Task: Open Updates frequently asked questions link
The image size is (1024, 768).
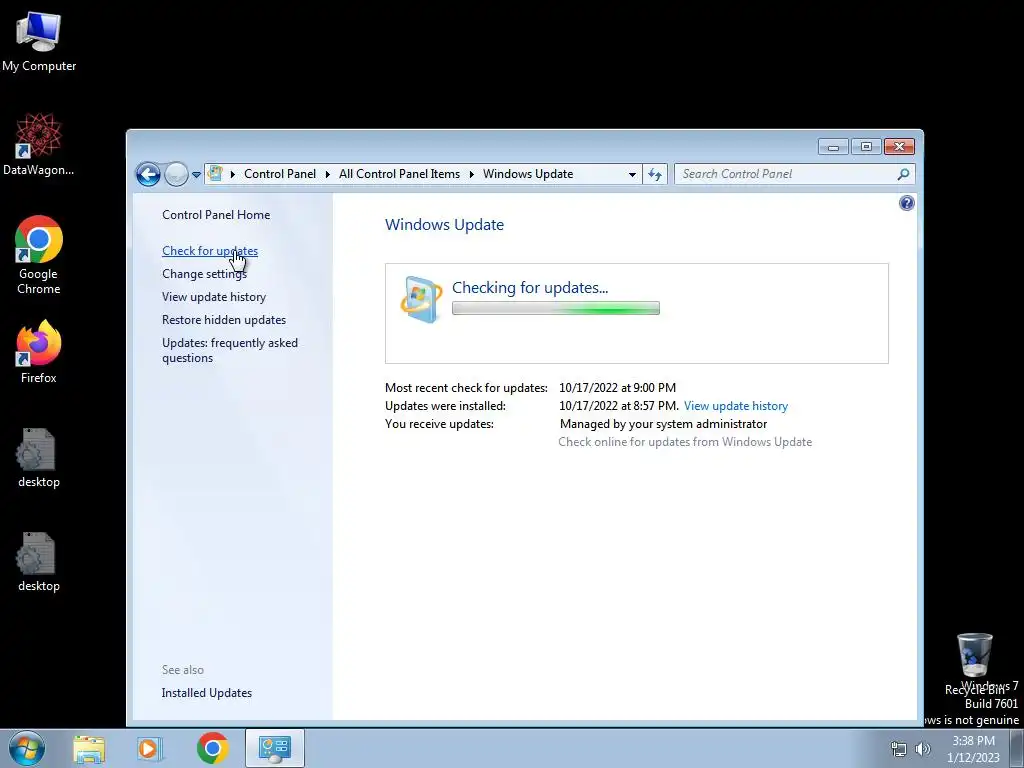Action: click(229, 350)
